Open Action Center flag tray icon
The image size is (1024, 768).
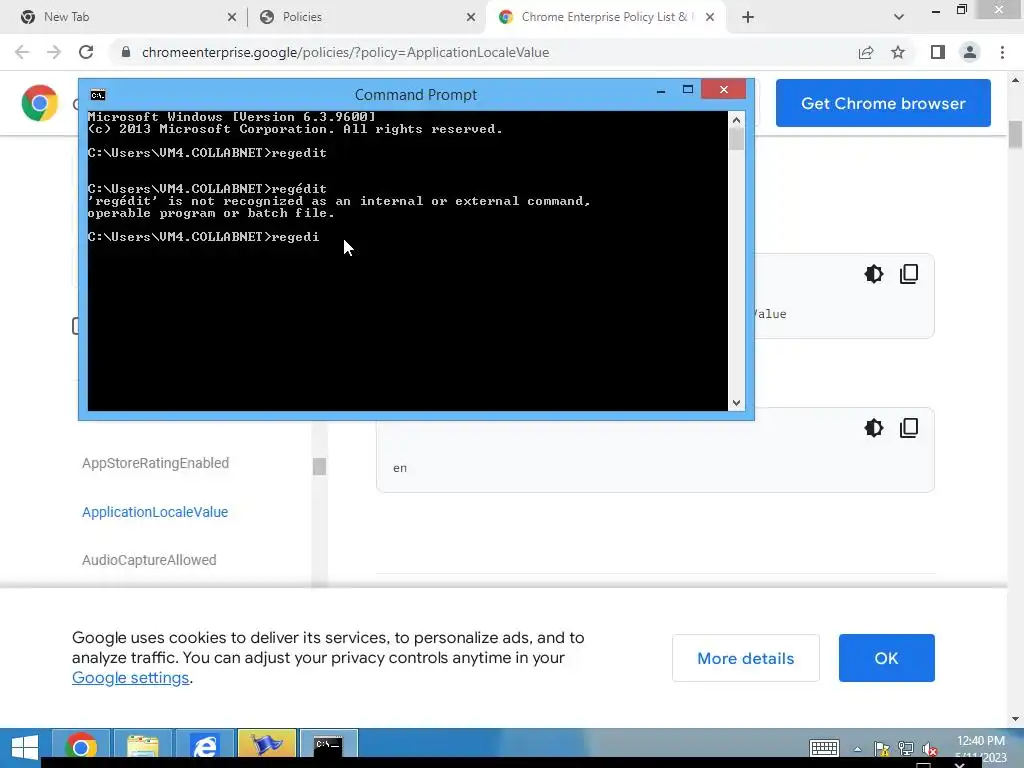pyautogui.click(x=882, y=749)
